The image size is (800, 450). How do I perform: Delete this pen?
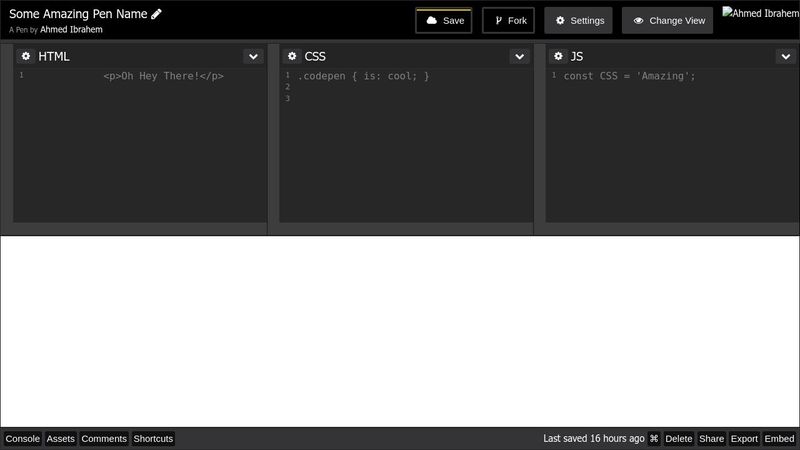[x=679, y=439]
